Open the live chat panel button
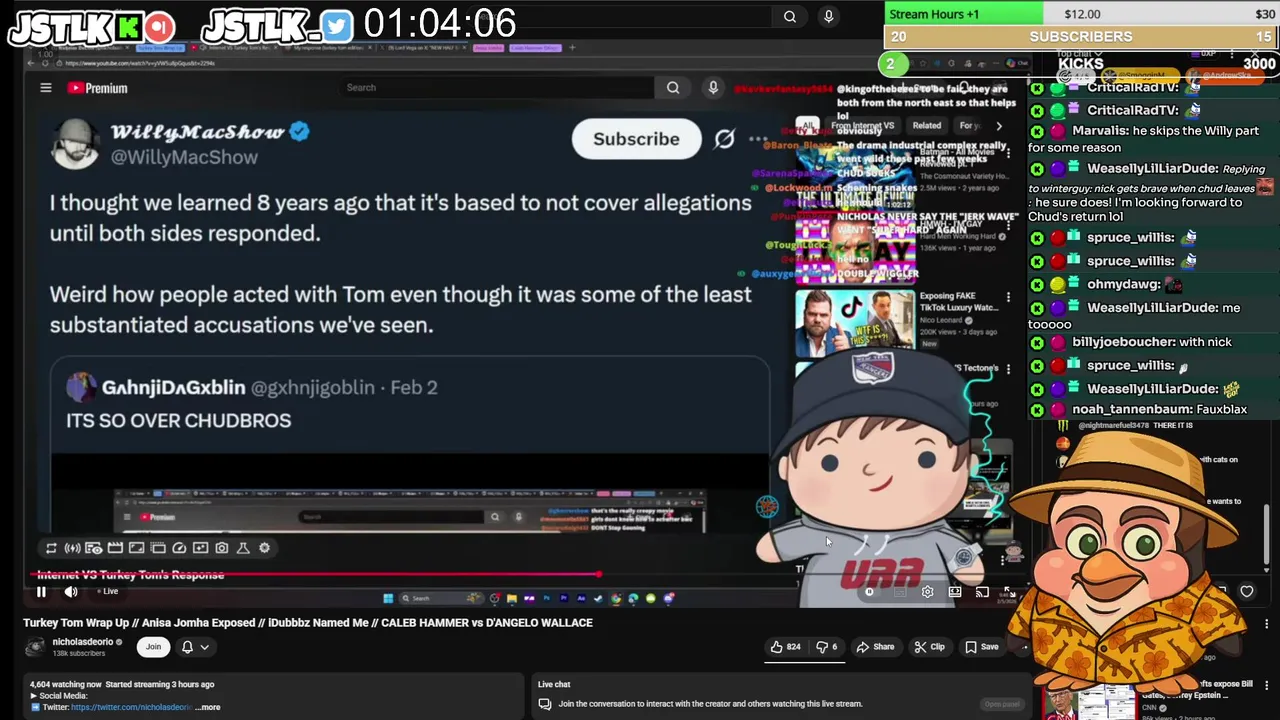The width and height of the screenshot is (1280, 720). pyautogui.click(x=1003, y=704)
